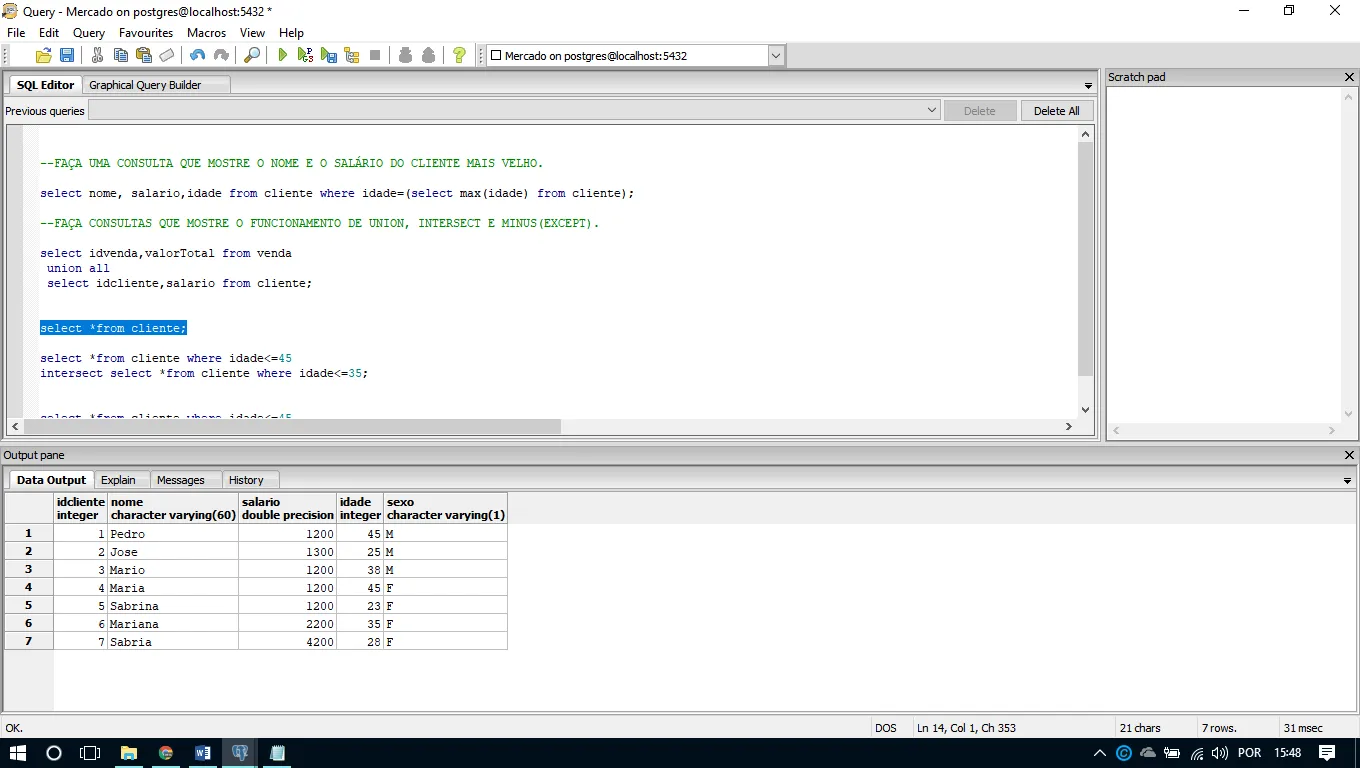Click the Open file toolbar icon
This screenshot has width=1360, height=768.
coord(43,56)
